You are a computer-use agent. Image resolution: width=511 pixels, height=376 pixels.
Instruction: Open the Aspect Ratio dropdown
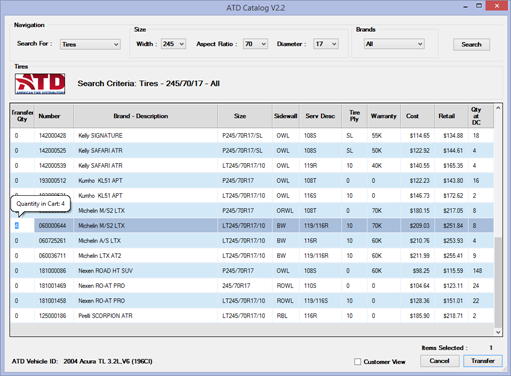255,44
